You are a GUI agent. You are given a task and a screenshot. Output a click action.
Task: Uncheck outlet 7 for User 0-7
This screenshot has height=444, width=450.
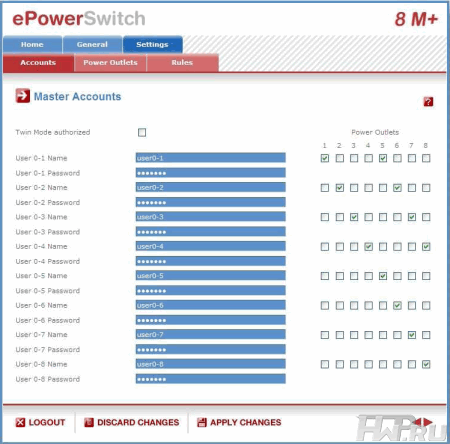click(412, 335)
